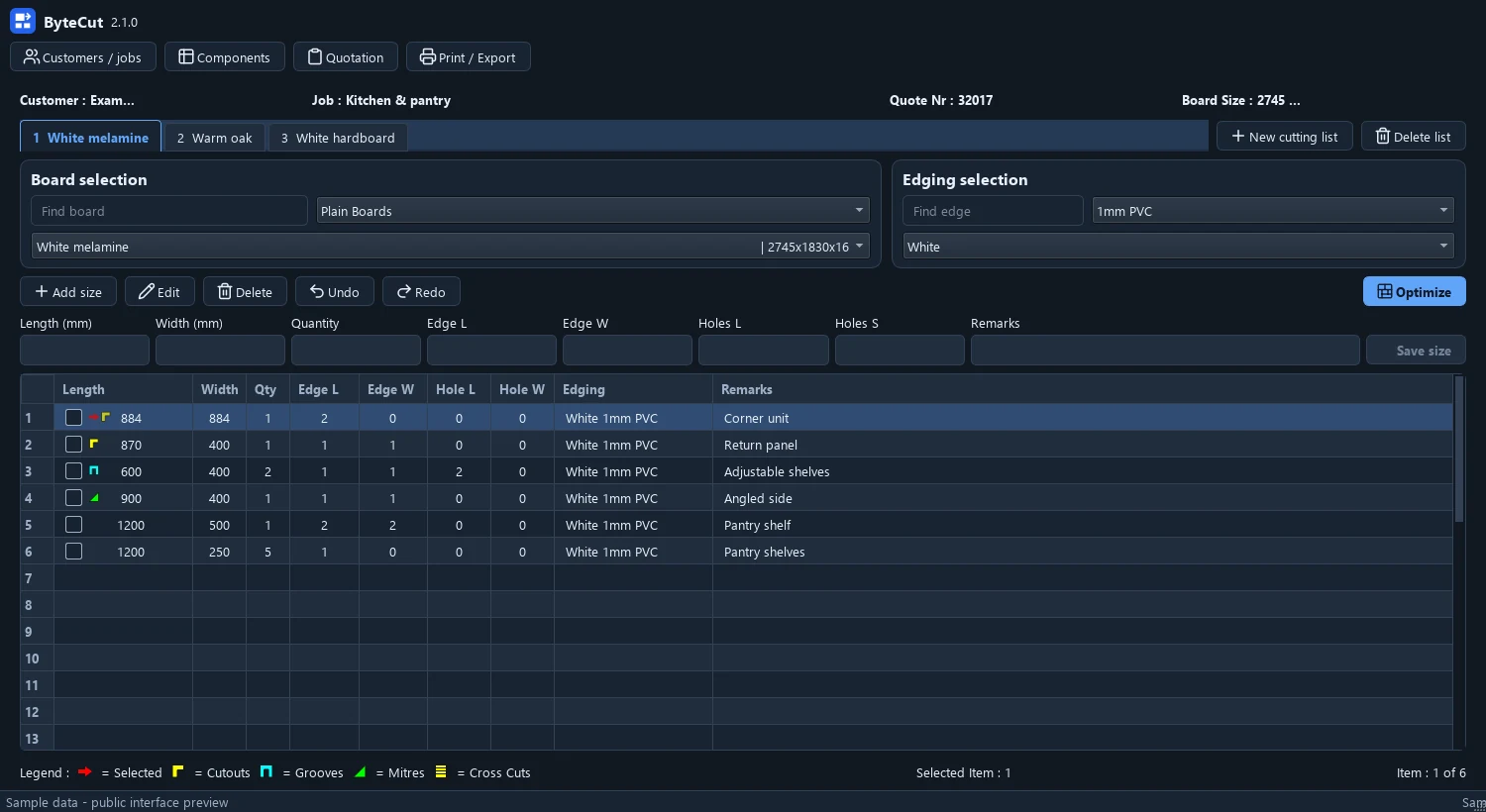The height and width of the screenshot is (812, 1486).
Task: Click the yellow cutout icon in the Corner unit row
Action: [105, 417]
